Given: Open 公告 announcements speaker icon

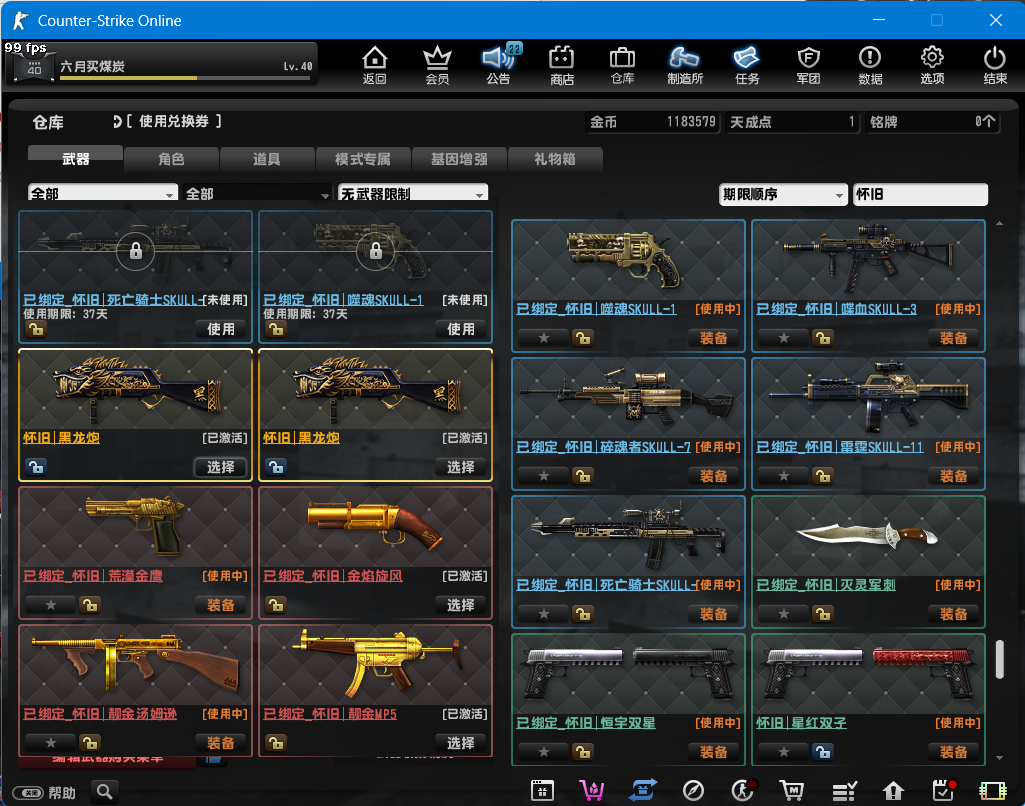Looking at the screenshot, I should 499,65.
